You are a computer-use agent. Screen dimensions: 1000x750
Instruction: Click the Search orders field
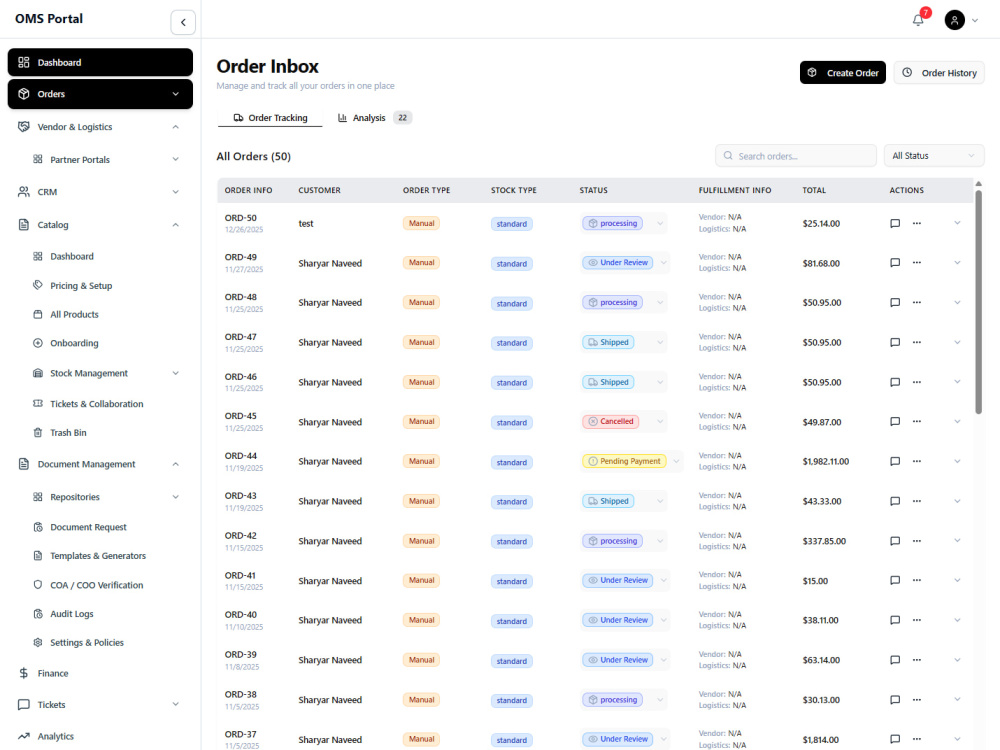coord(795,156)
